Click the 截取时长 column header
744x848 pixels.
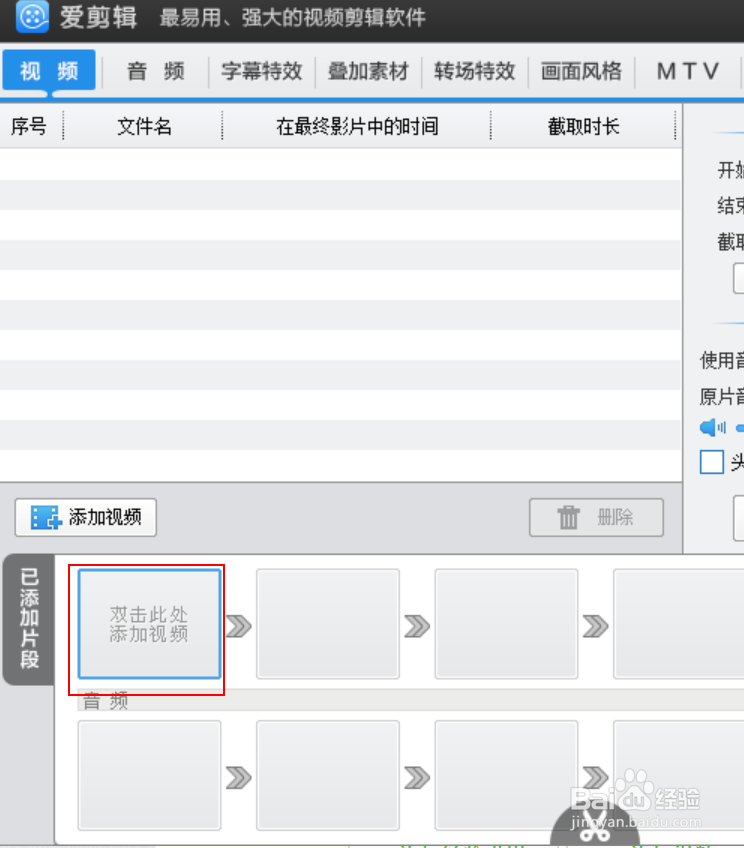point(583,127)
